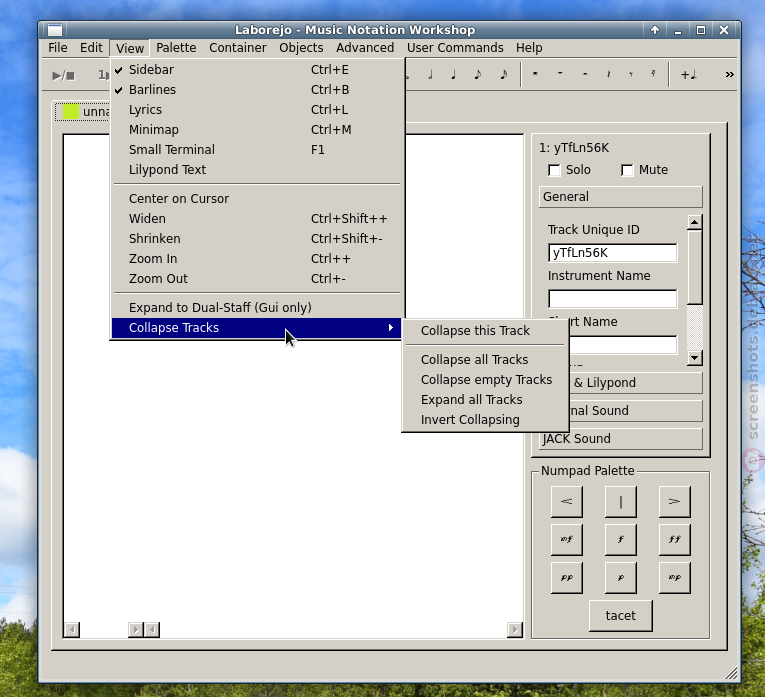Uncheck Barlines in the View menu
765x697 pixels.
pos(258,90)
